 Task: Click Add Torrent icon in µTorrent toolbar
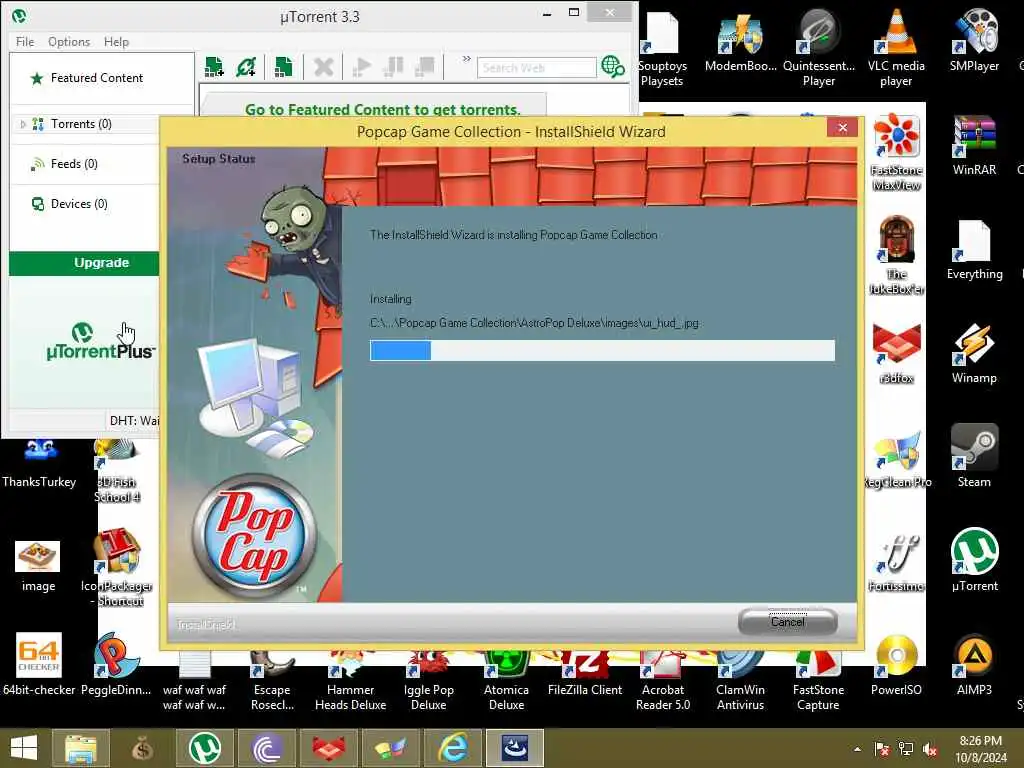pyautogui.click(x=214, y=67)
